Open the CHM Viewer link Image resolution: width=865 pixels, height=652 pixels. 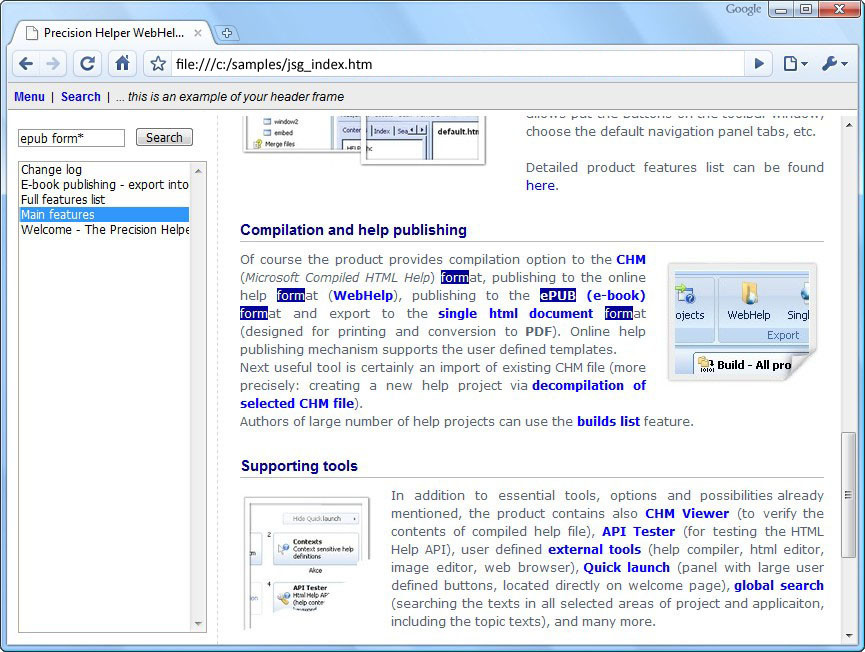coord(687,514)
